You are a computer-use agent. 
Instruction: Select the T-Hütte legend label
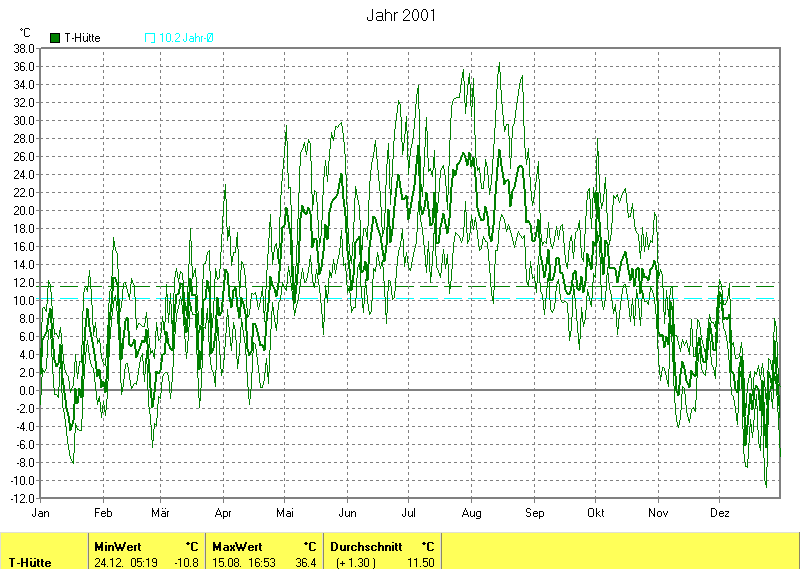coord(82,38)
